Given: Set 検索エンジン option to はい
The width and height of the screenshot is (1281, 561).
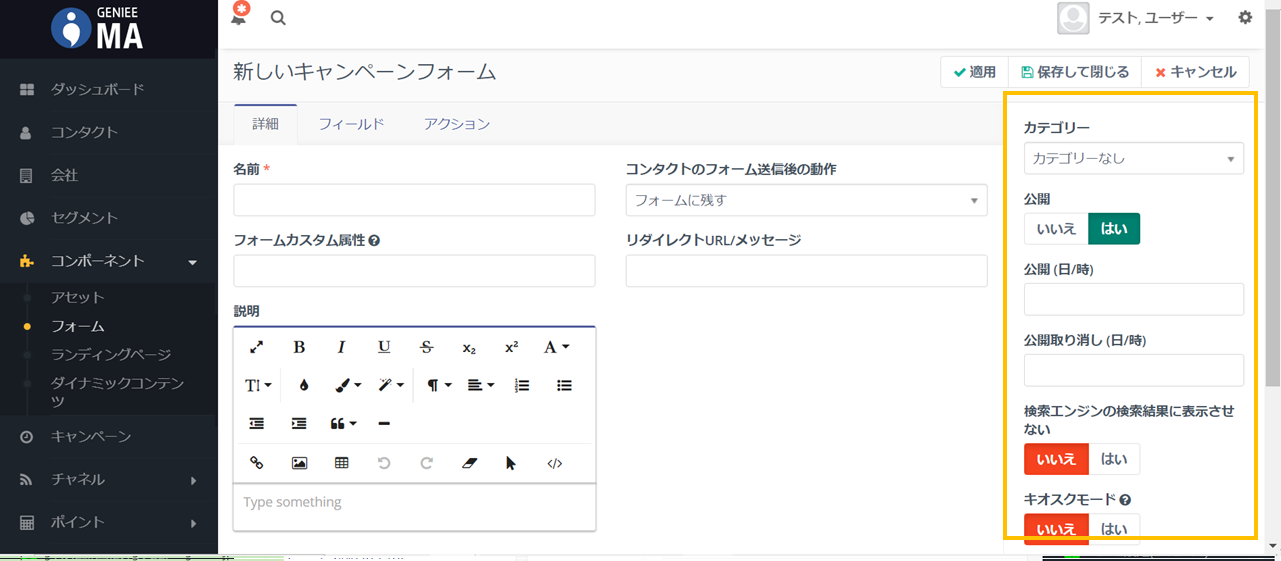Looking at the screenshot, I should [x=1113, y=459].
